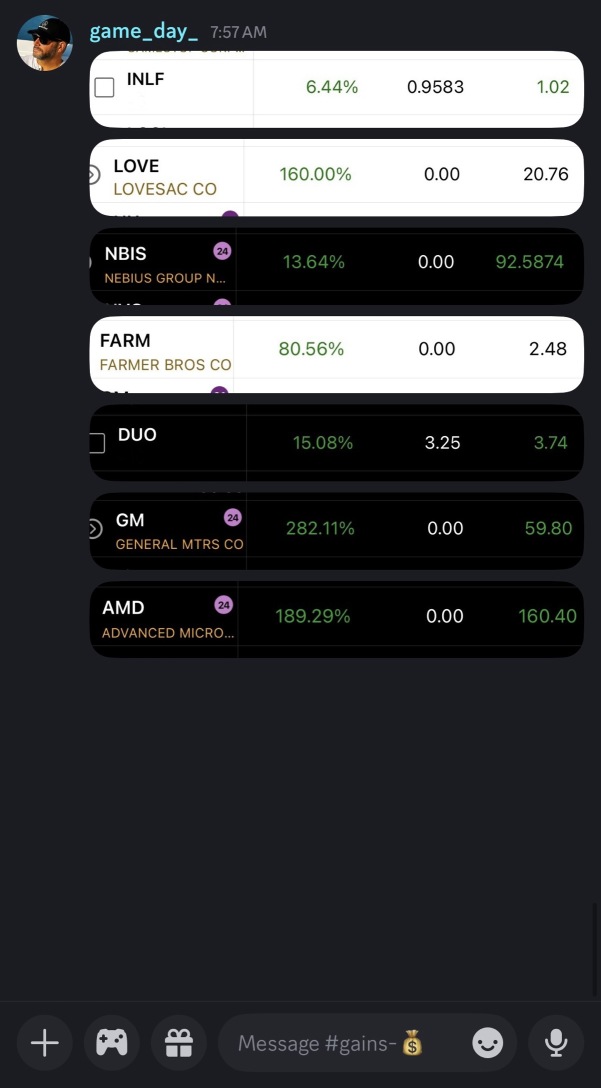Open the game controller activities icon
The height and width of the screenshot is (1088, 601).
(x=111, y=1043)
